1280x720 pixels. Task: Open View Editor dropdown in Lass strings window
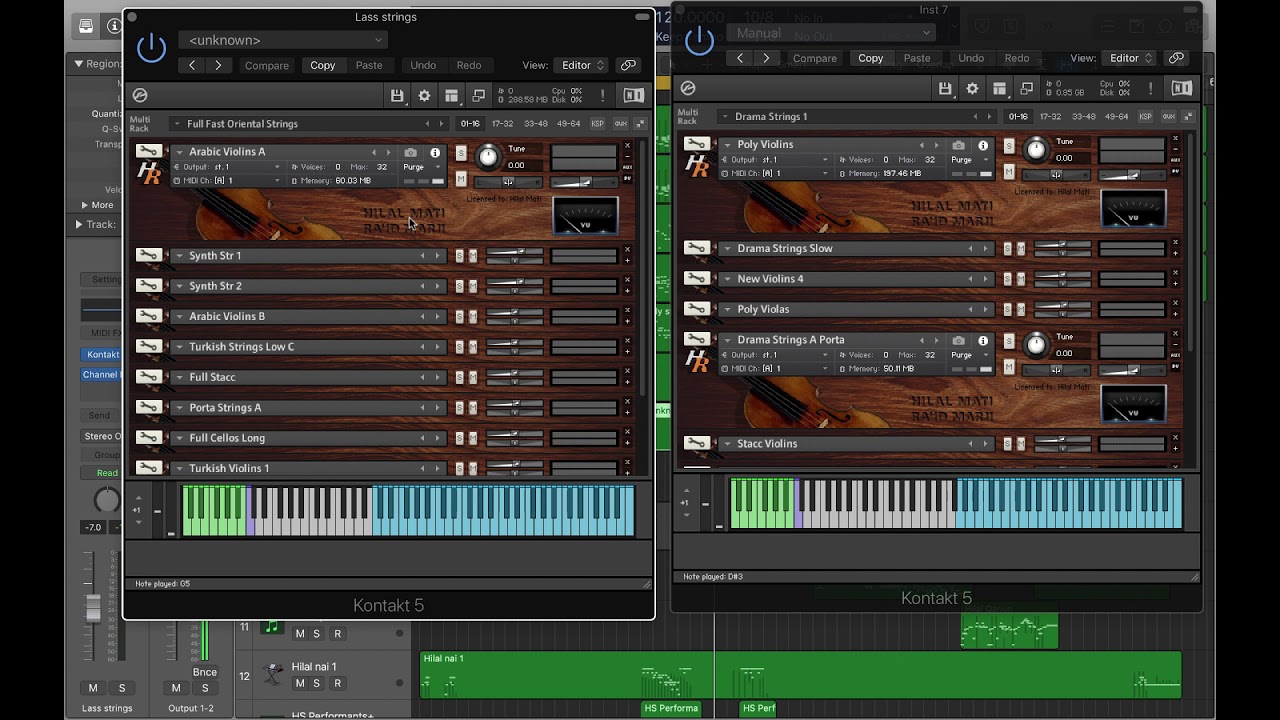pos(583,65)
